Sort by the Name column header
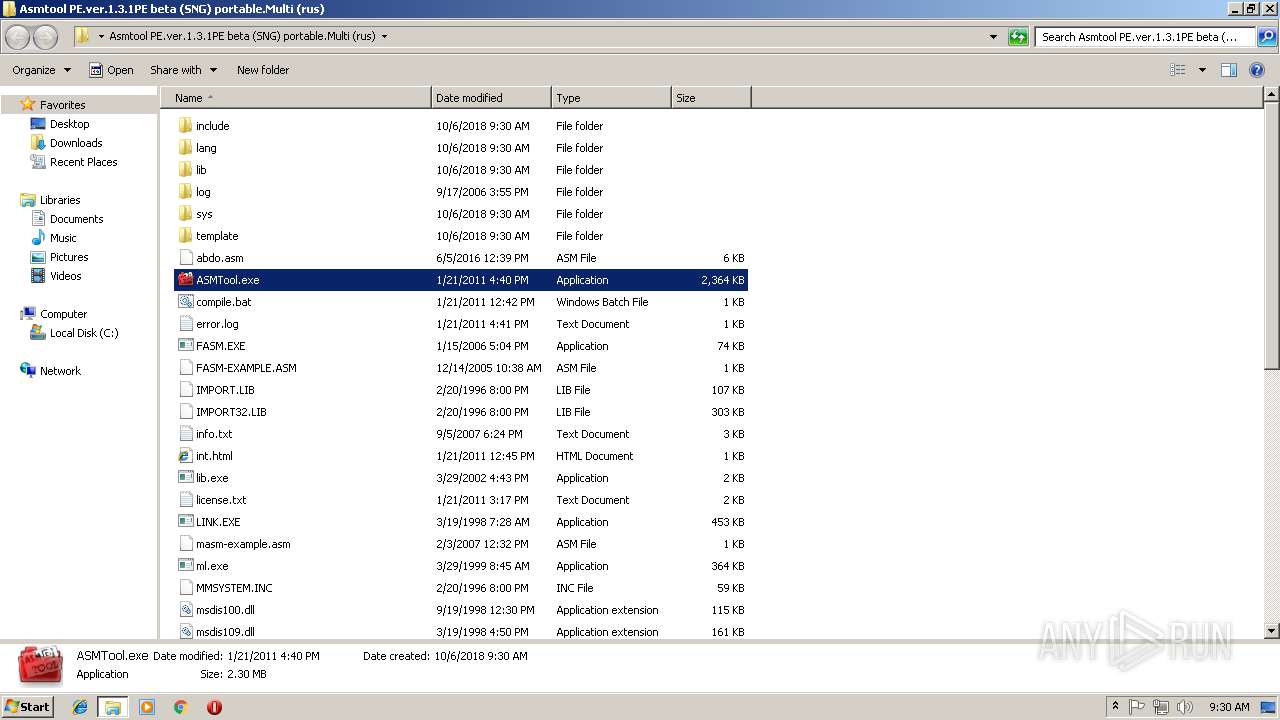 click(296, 98)
